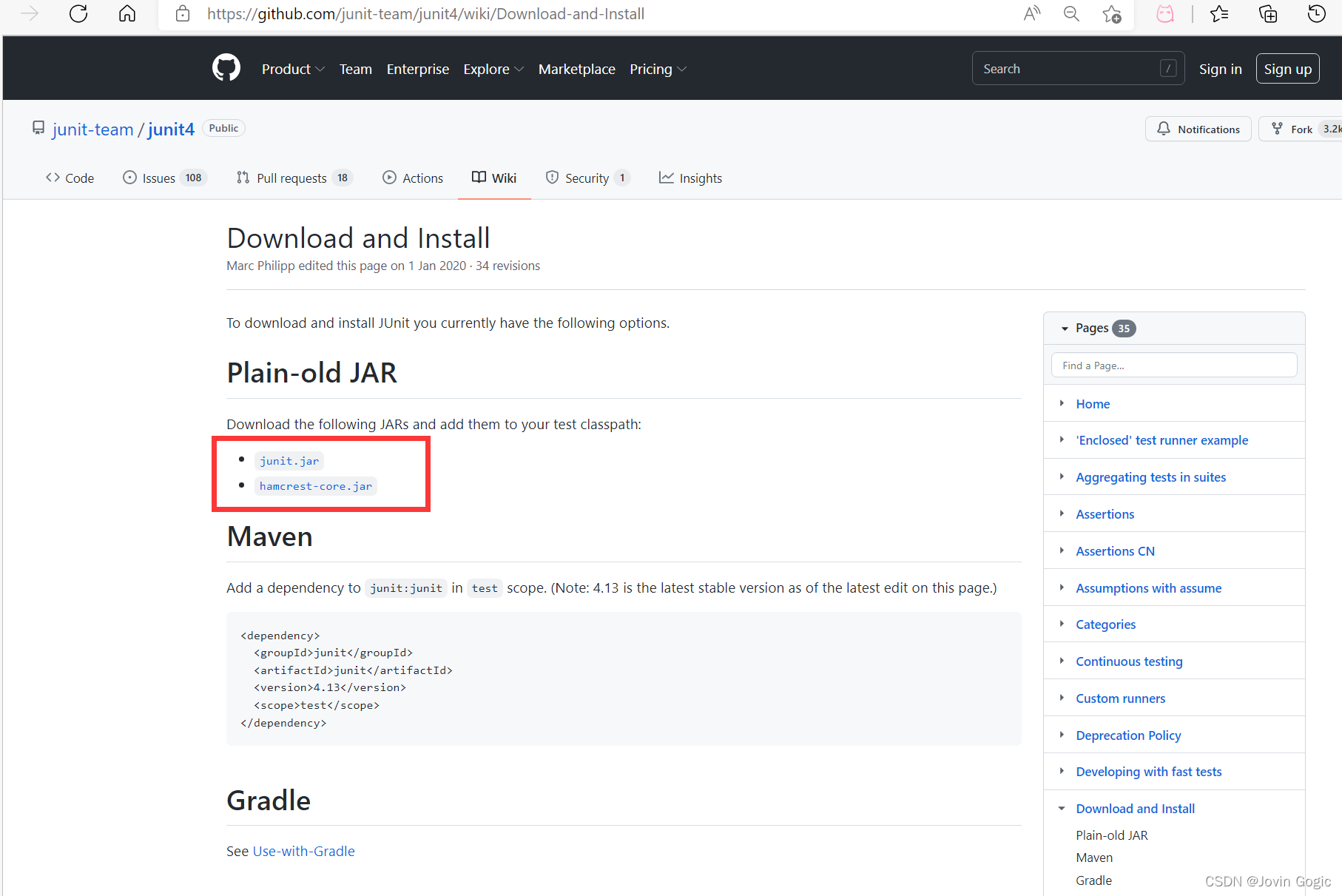Click the Find a Page filter field
The image size is (1342, 896).
coord(1174,366)
